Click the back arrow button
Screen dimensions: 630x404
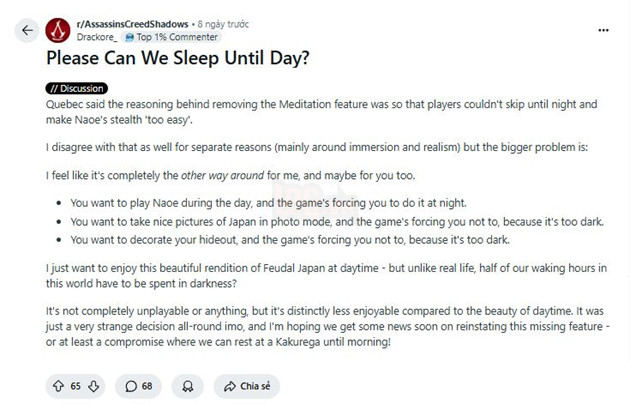tap(27, 30)
